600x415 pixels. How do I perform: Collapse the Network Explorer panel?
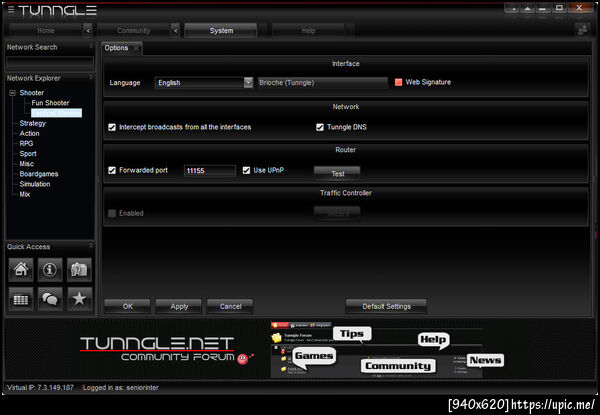click(x=91, y=77)
